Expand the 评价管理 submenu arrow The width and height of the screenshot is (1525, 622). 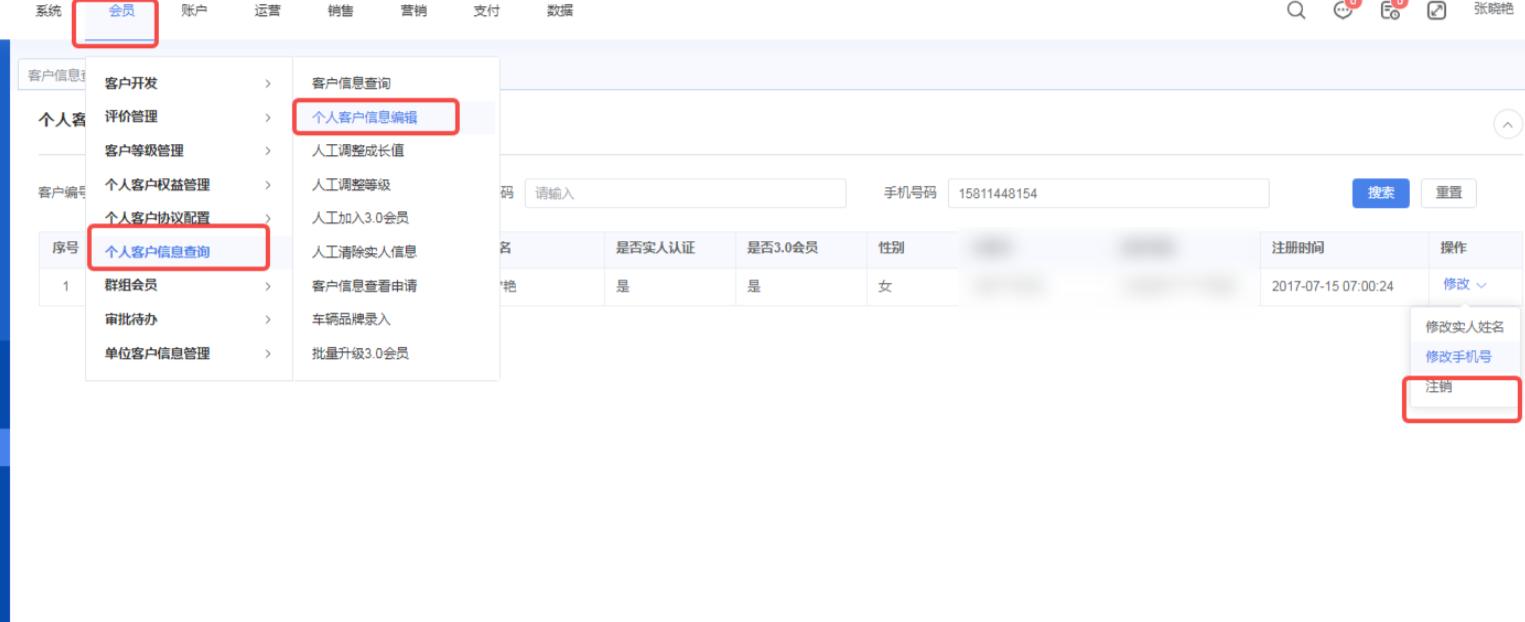click(267, 117)
